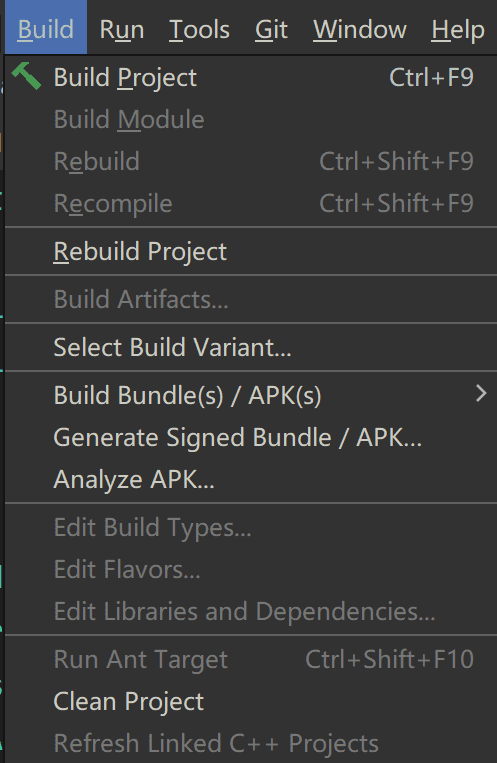
Task: Click the Run Ant Target entry
Action: (x=251, y=659)
